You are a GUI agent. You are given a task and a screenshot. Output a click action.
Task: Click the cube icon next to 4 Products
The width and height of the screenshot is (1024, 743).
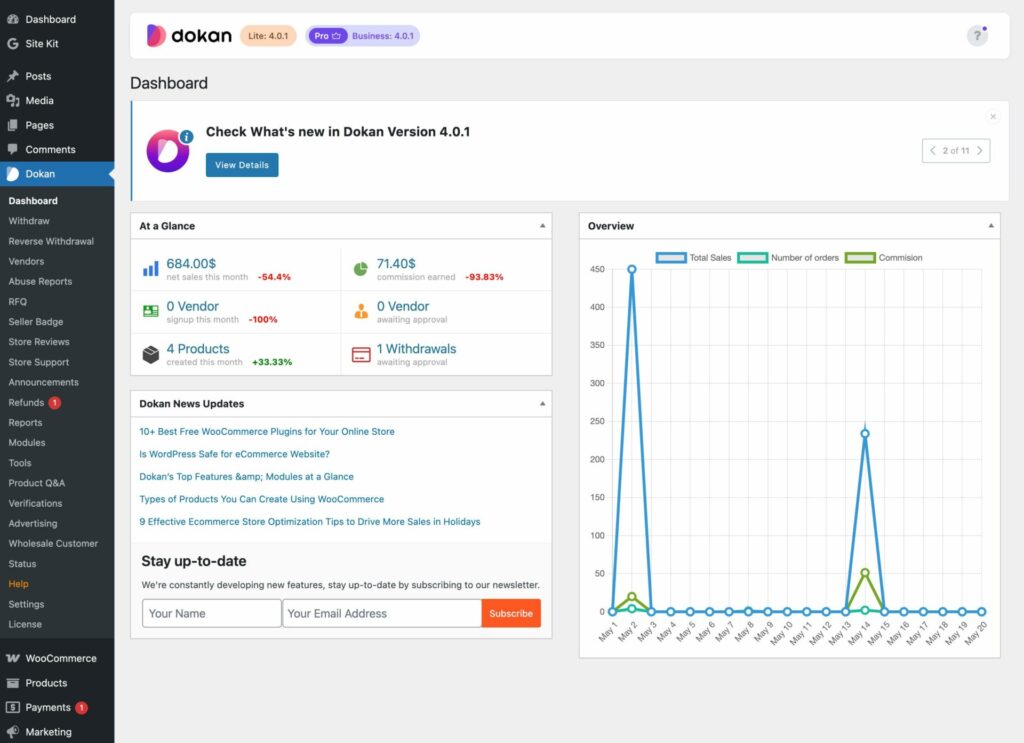(152, 353)
